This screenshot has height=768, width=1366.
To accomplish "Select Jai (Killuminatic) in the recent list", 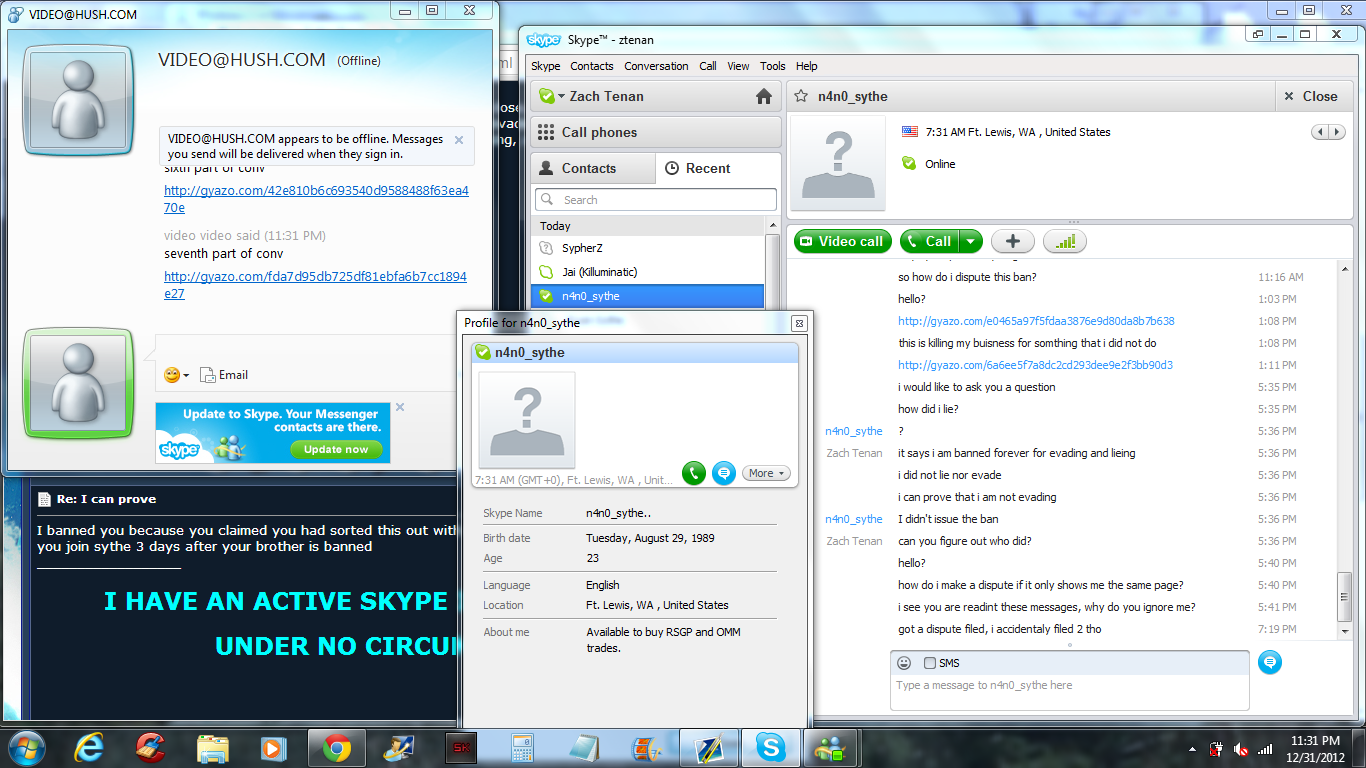I will pyautogui.click(x=648, y=272).
